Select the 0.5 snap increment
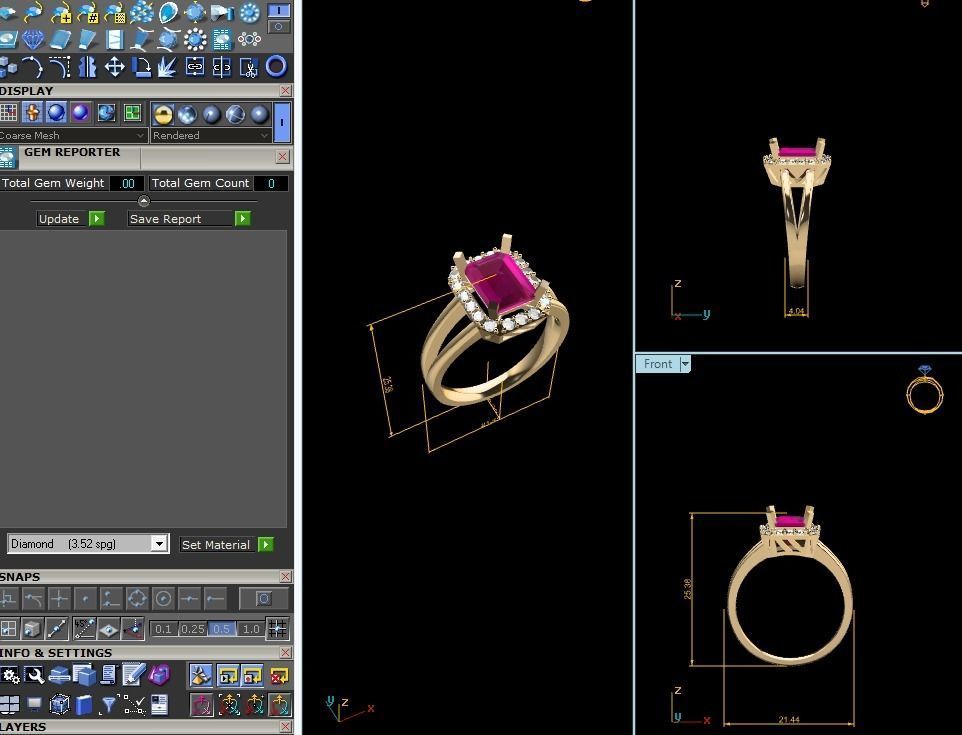Image resolution: width=962 pixels, height=735 pixels. (x=221, y=629)
